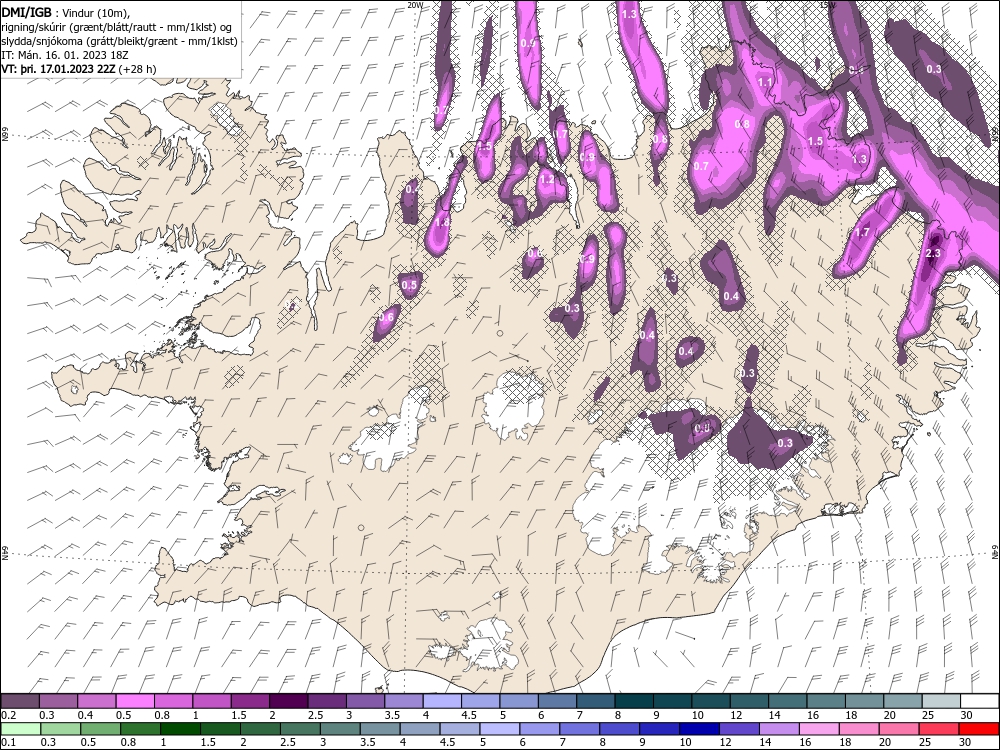
Task: Select the '0.1' label in the bottom legend
Action: [x=9, y=743]
